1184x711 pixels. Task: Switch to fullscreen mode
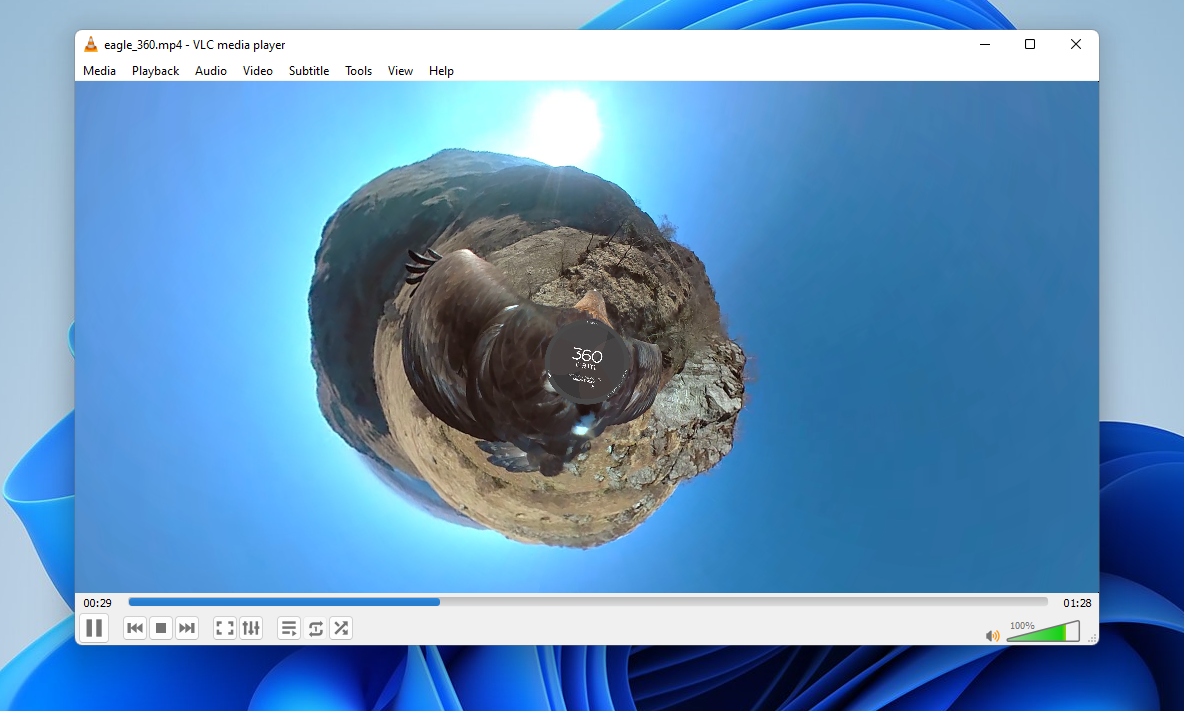(x=225, y=628)
